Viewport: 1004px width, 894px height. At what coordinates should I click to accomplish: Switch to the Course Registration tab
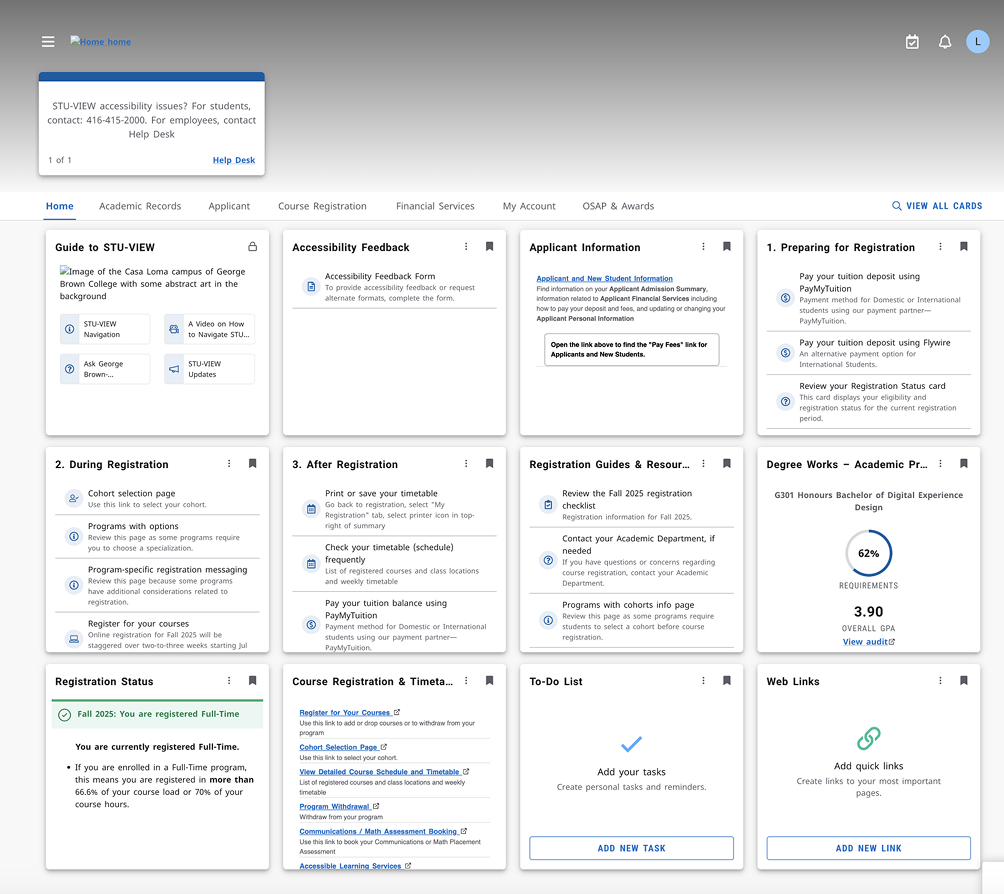tap(322, 206)
